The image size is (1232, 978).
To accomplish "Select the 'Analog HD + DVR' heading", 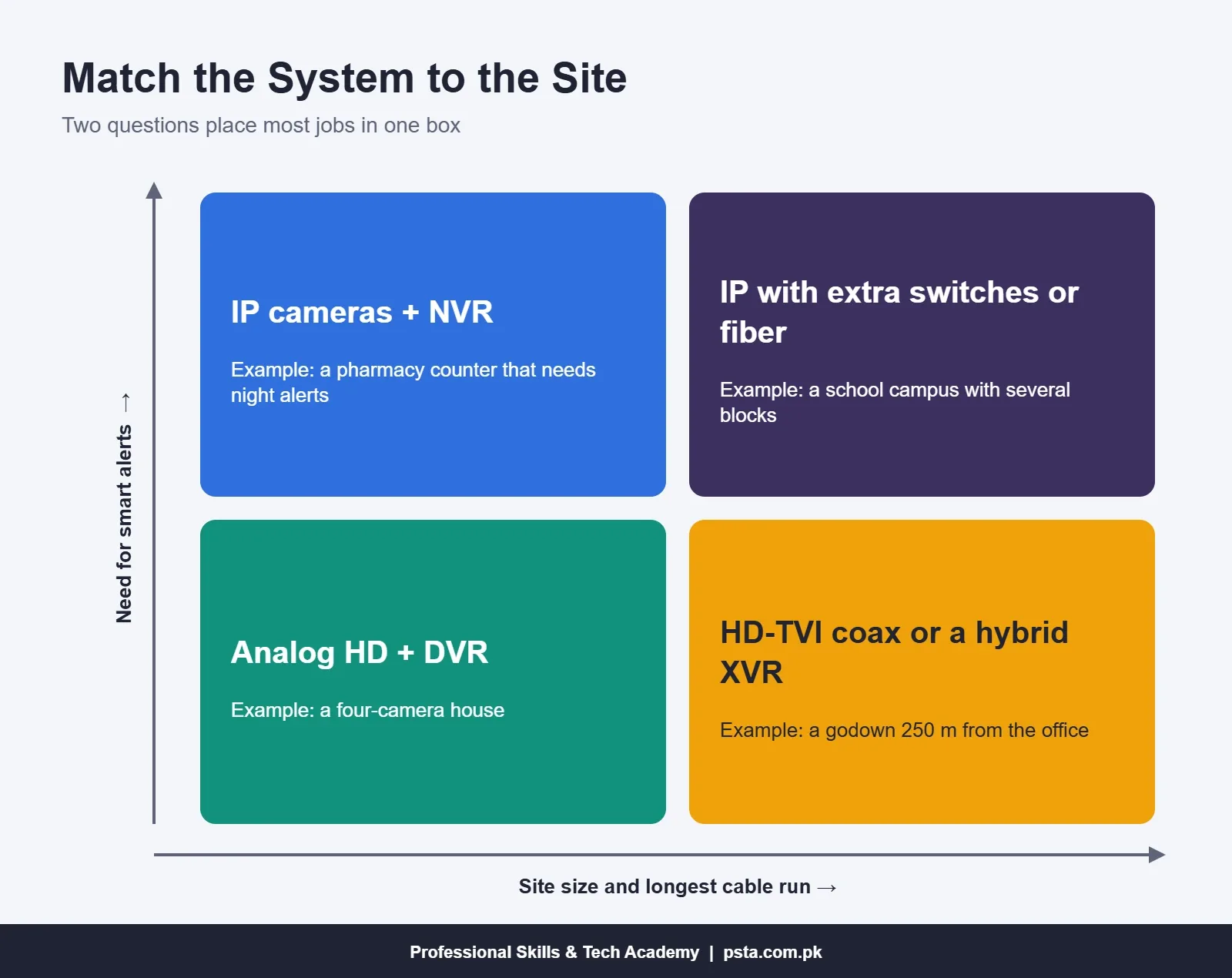I will (360, 652).
